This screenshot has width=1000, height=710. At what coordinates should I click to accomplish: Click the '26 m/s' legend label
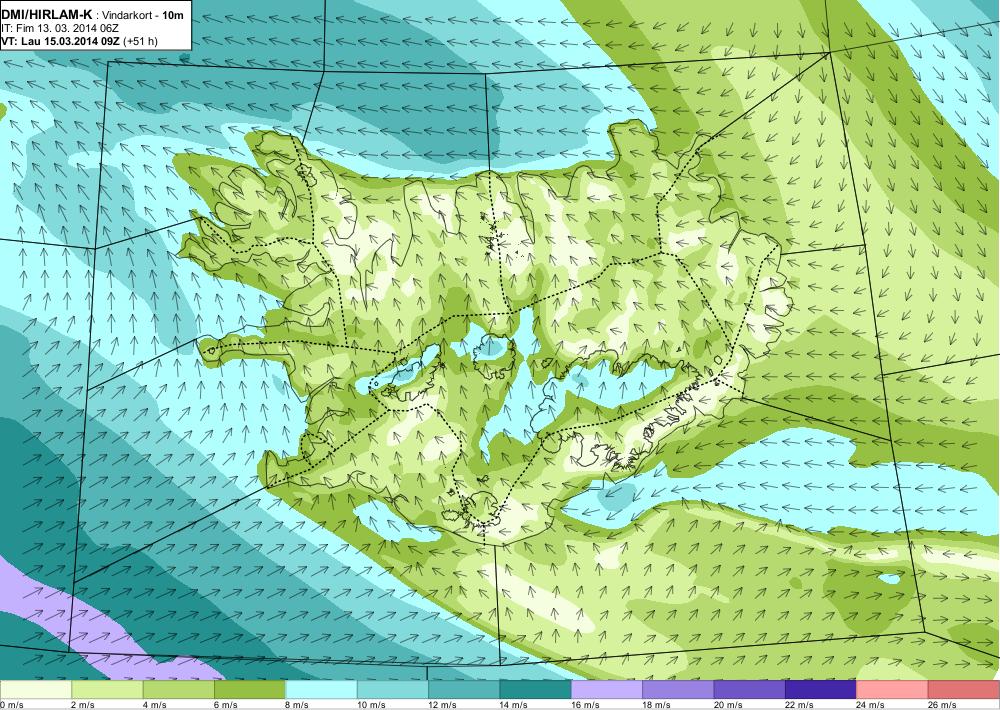(943, 704)
